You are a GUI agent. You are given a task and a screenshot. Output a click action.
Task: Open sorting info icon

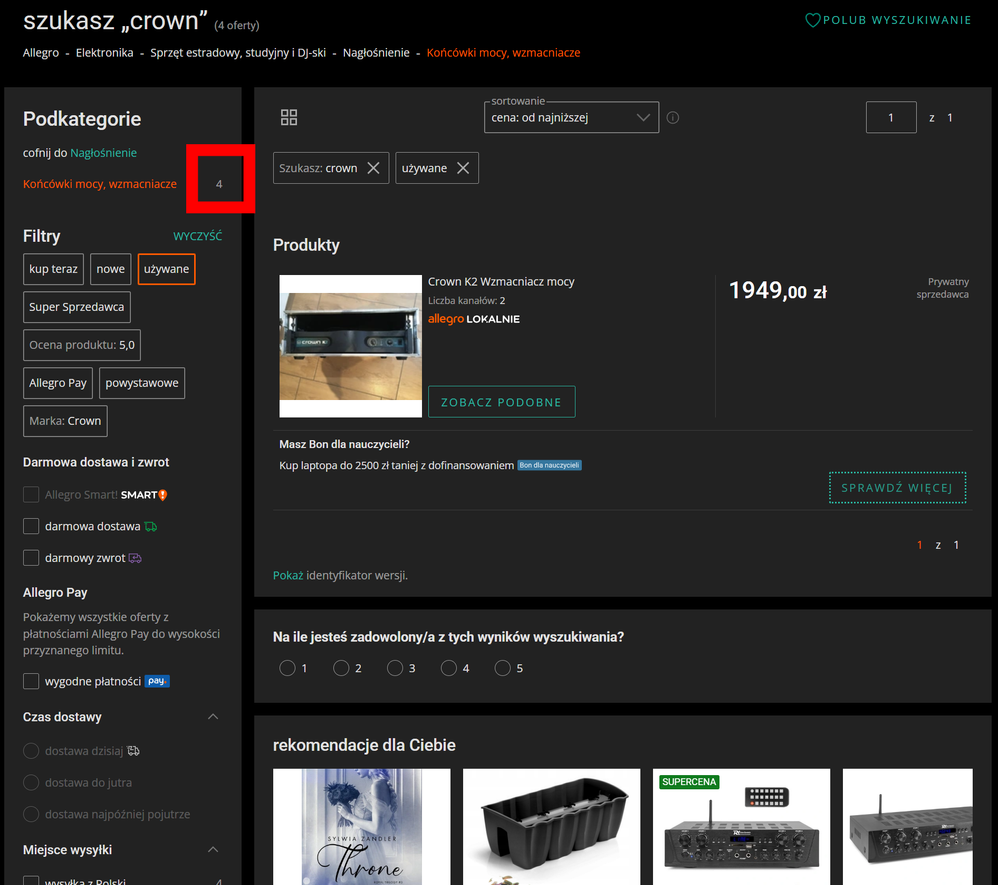(x=673, y=118)
